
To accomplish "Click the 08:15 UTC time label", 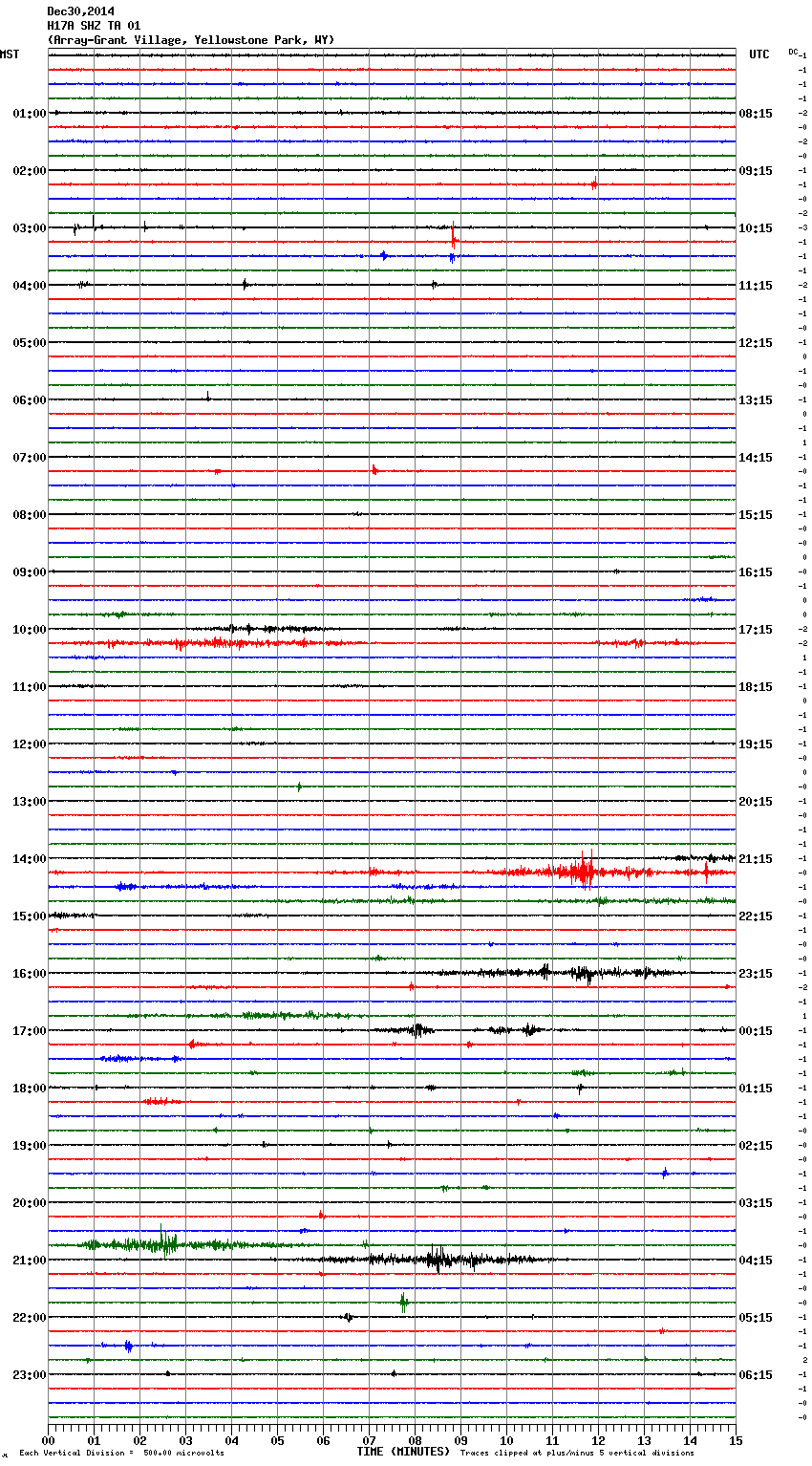I will [756, 114].
